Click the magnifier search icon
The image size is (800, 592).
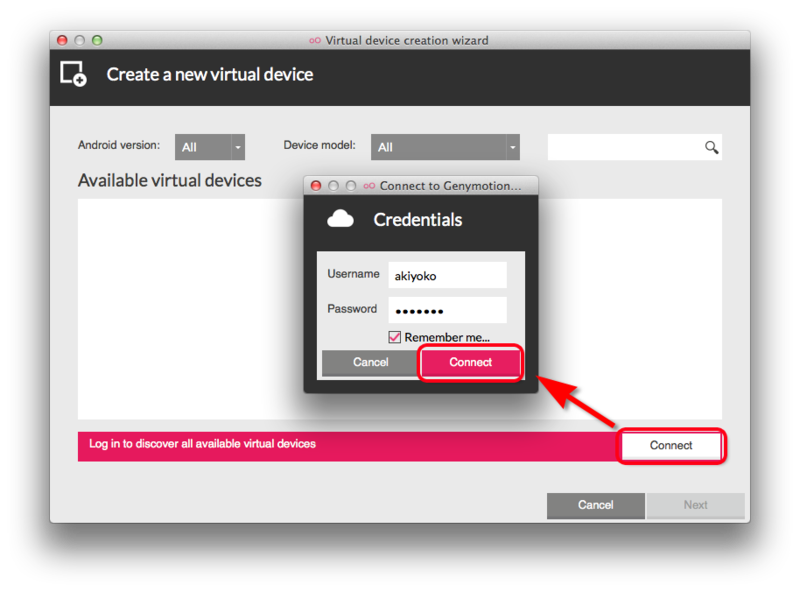(x=711, y=147)
